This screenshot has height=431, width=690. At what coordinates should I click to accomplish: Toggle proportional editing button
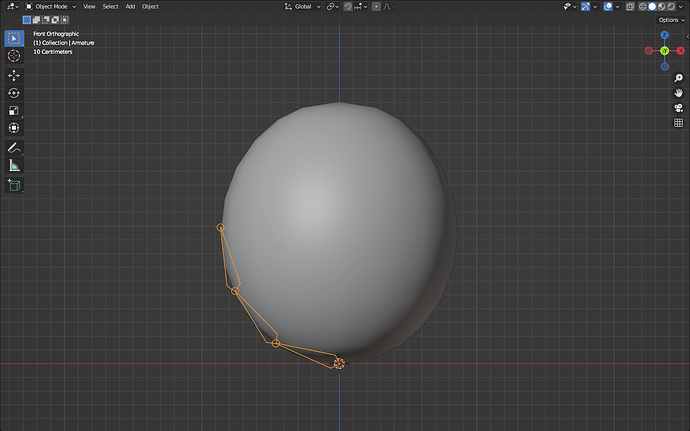[x=376, y=7]
